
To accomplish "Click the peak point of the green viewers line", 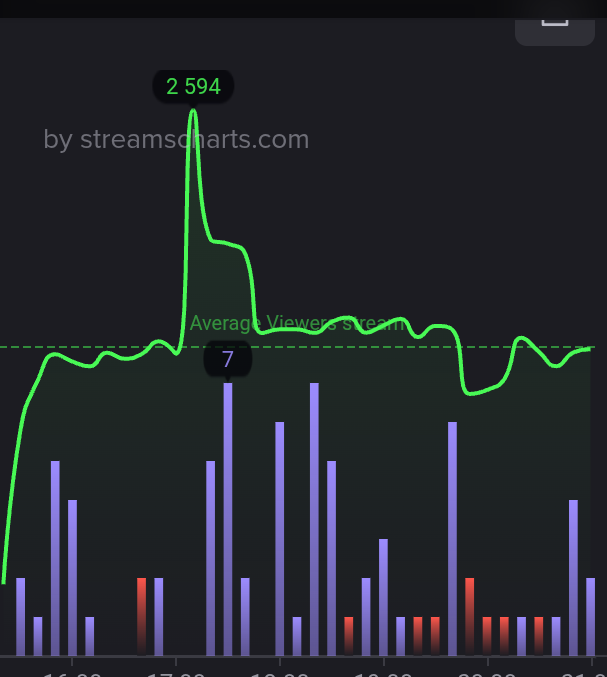I will pyautogui.click(x=193, y=111).
